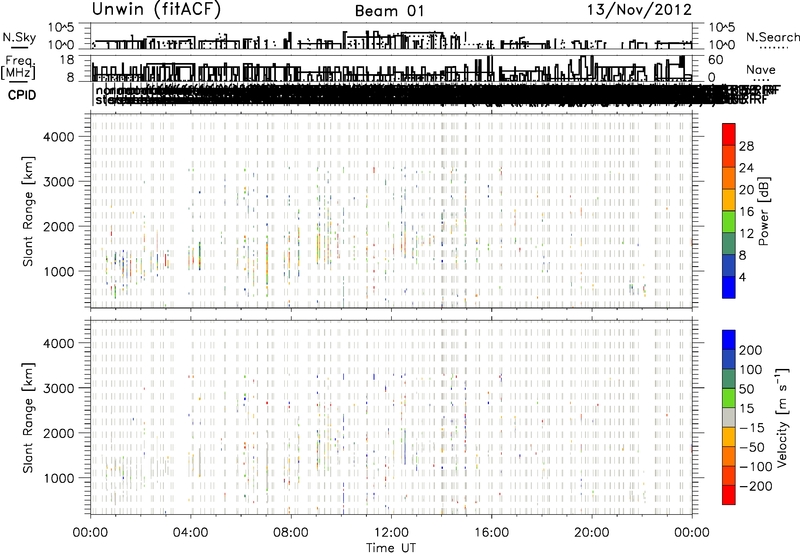The image size is (800, 554).
Task: Select the "Slant Range [km]" label of the power panel
Action: (x=28, y=211)
